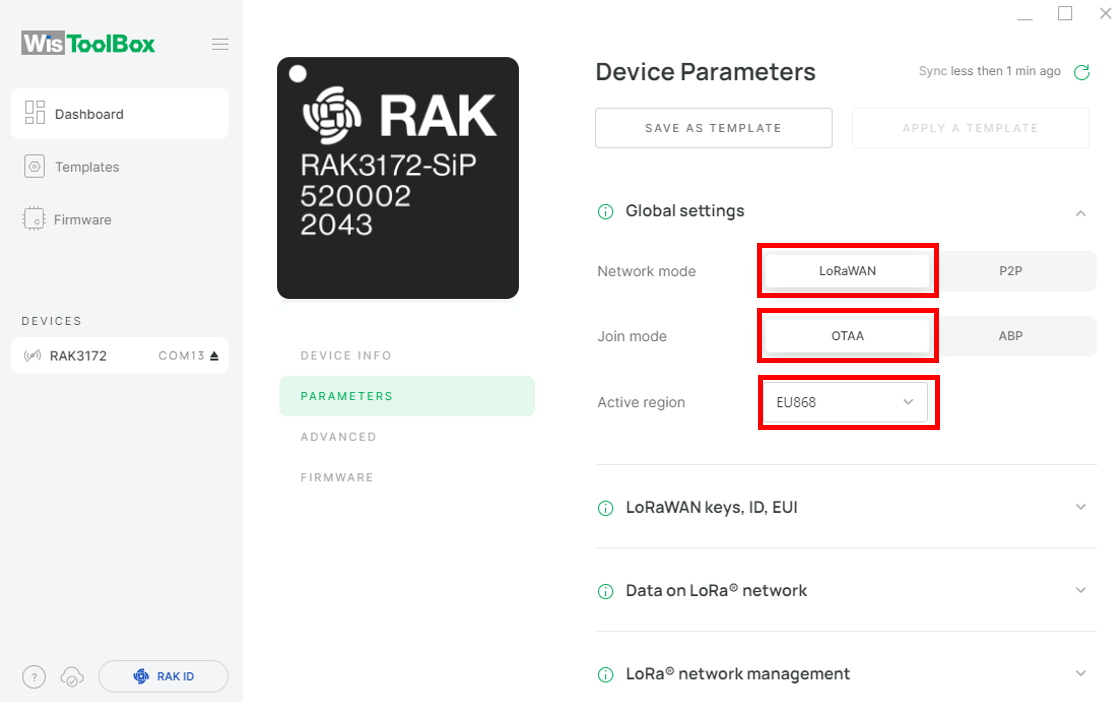Viewport: 1117px width, 702px height.
Task: Show info for LoRa network management
Action: coord(606,675)
